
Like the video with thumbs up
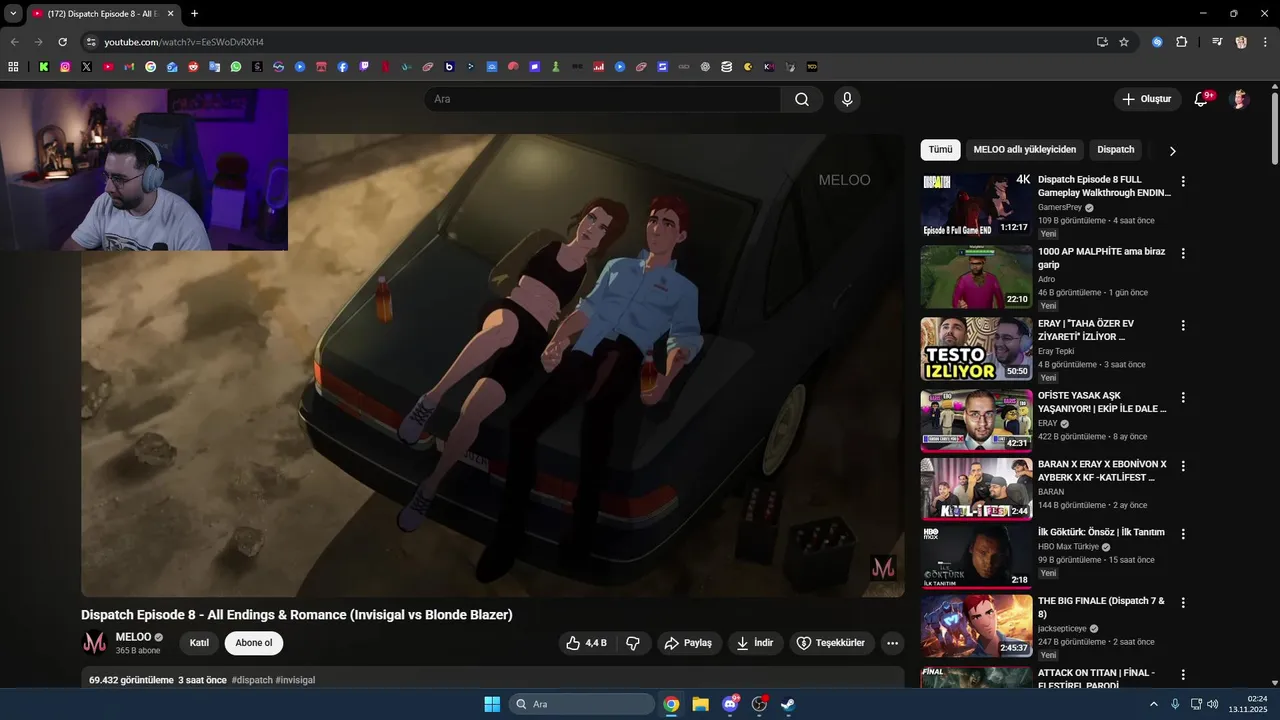point(587,643)
